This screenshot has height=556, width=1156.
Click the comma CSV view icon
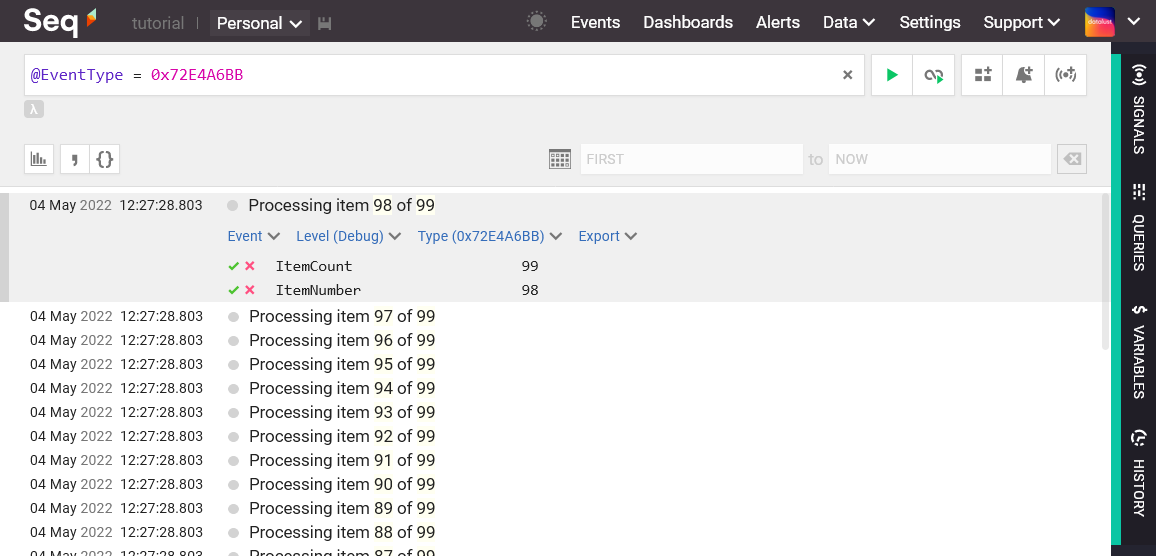[74, 159]
